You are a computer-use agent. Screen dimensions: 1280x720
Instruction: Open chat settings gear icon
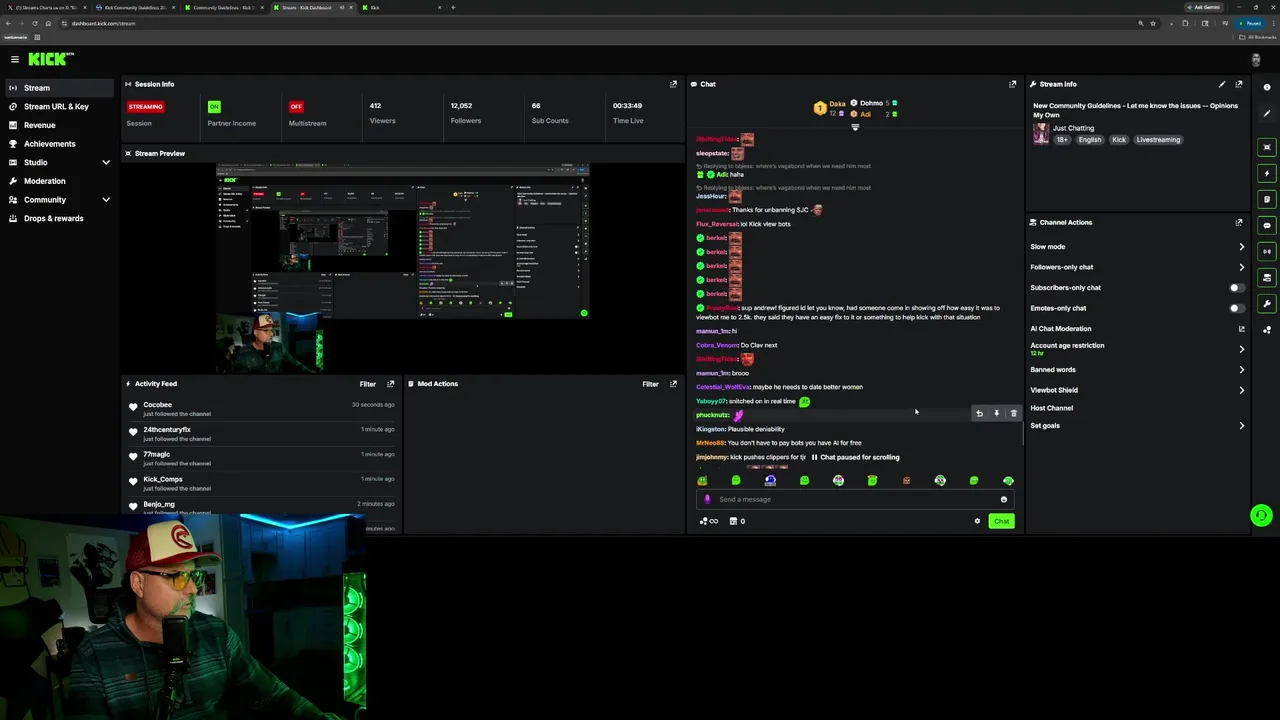click(x=977, y=521)
